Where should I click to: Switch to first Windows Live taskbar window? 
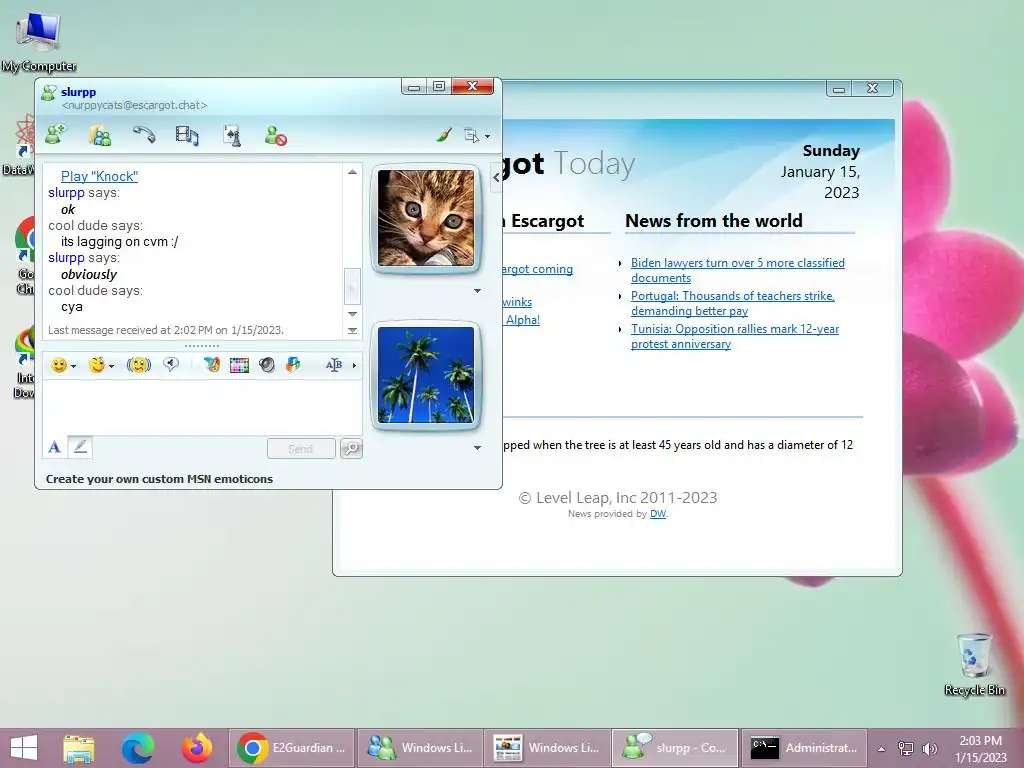point(420,748)
